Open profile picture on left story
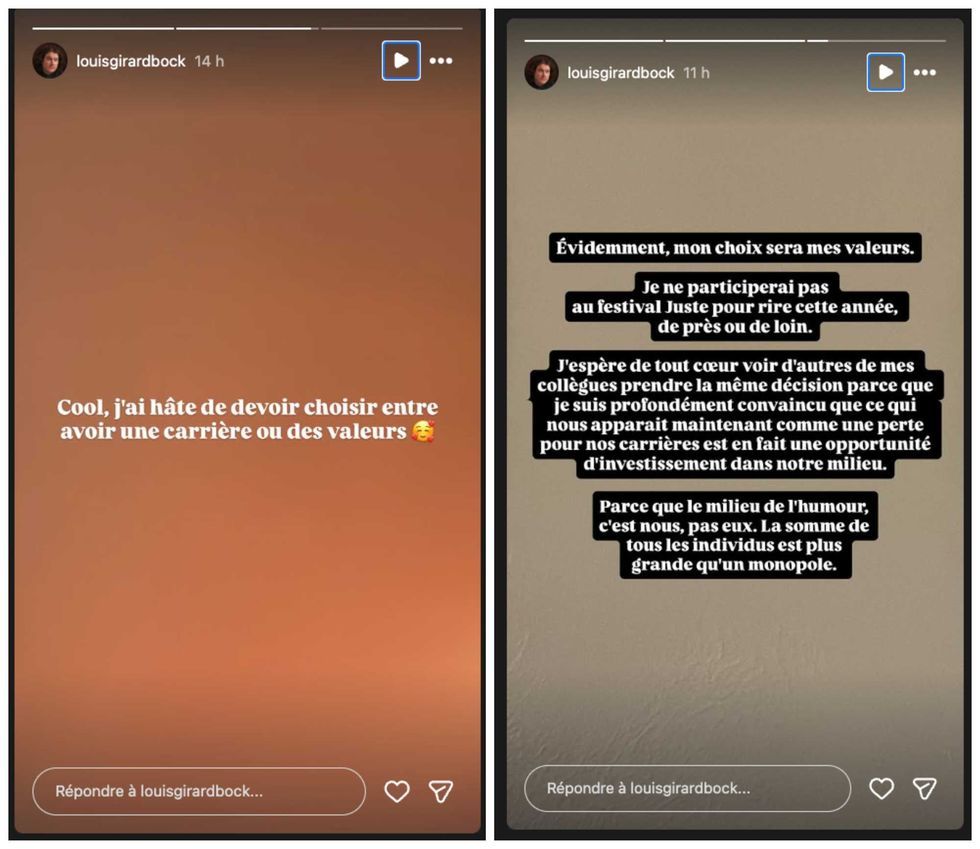980x849 pixels. (x=50, y=61)
